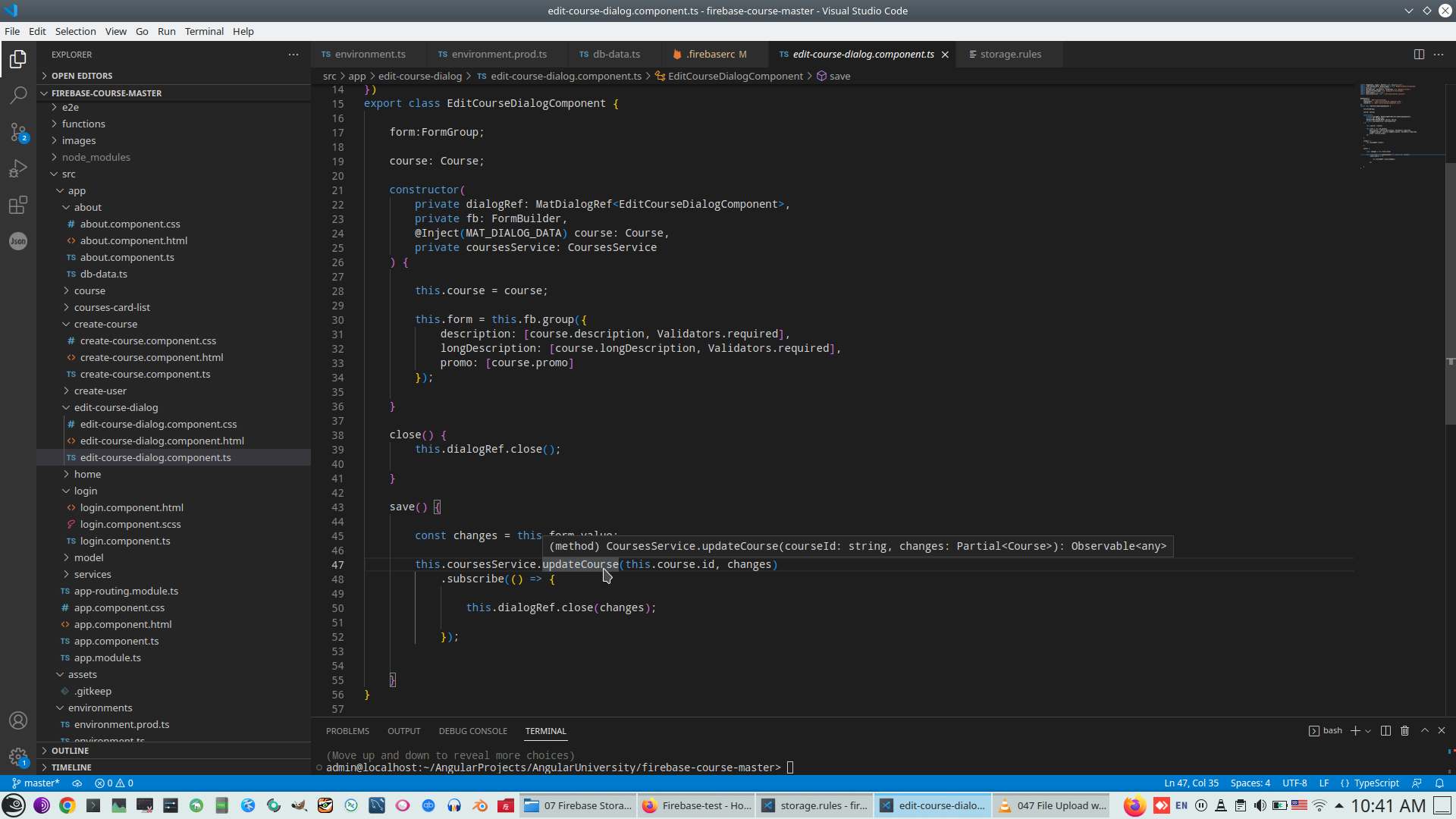The image size is (1456, 819).
Task: Open the new terminal launch profile dropdown
Action: pos(1368,731)
